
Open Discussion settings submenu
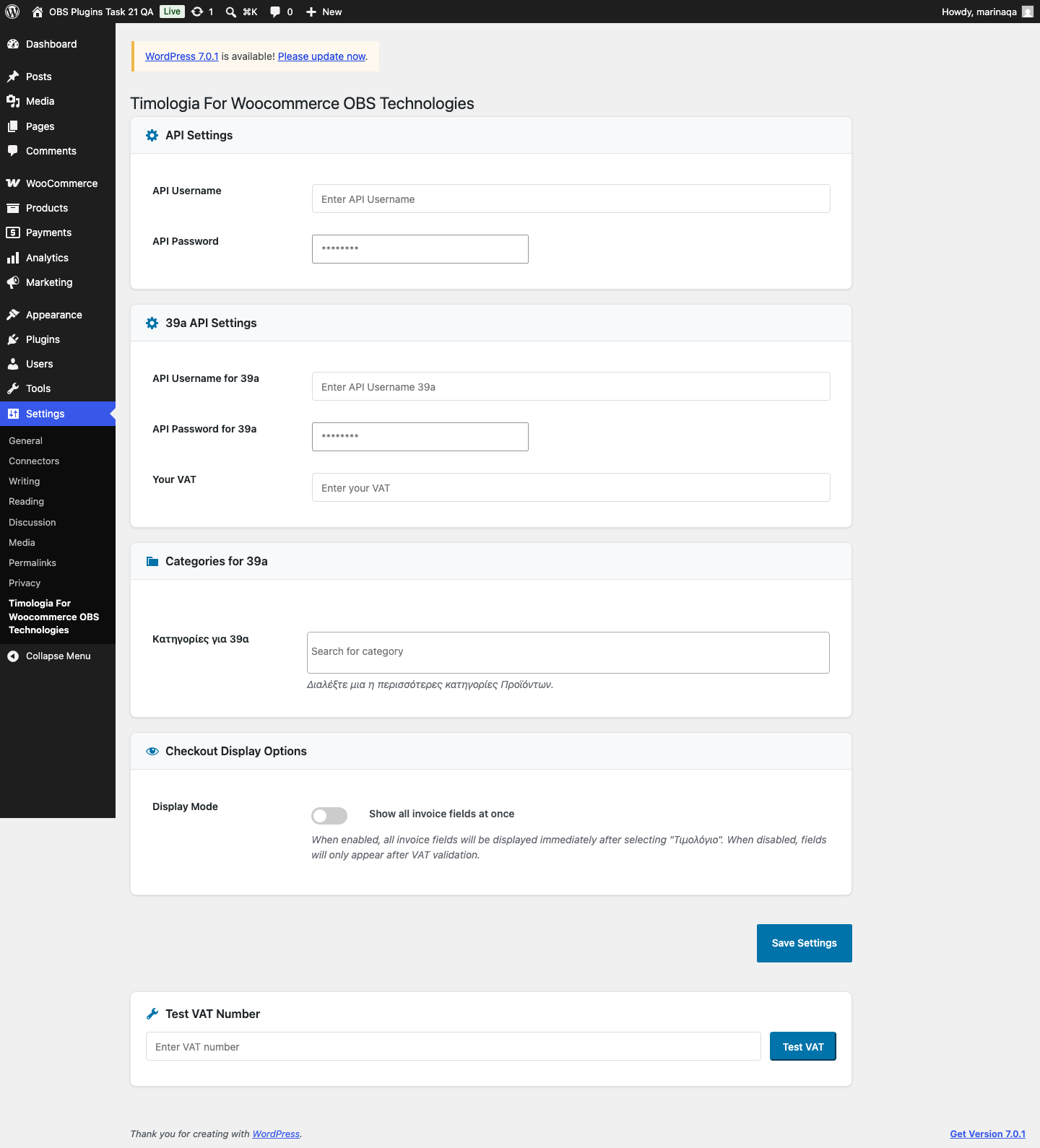pos(32,522)
